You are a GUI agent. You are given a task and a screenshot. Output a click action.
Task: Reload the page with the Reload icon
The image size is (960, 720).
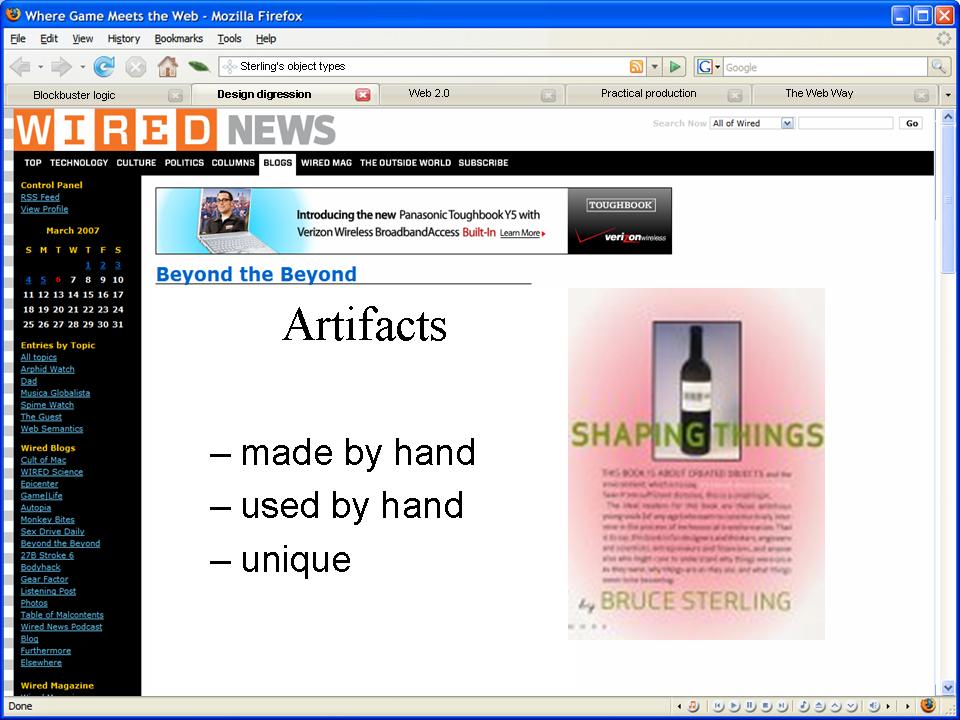[x=103, y=66]
